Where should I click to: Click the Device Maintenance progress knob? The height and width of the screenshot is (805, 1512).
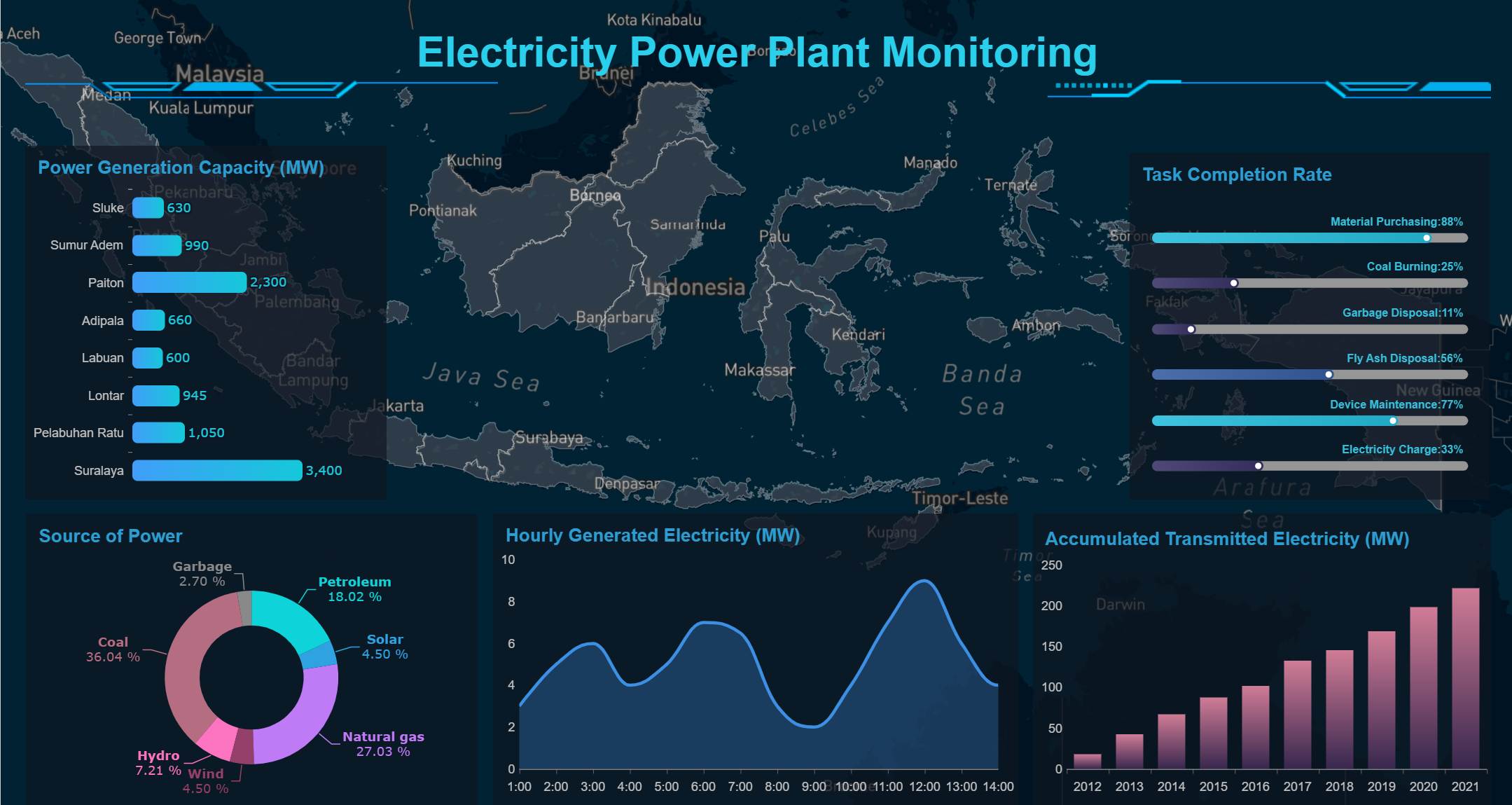[x=1393, y=421]
